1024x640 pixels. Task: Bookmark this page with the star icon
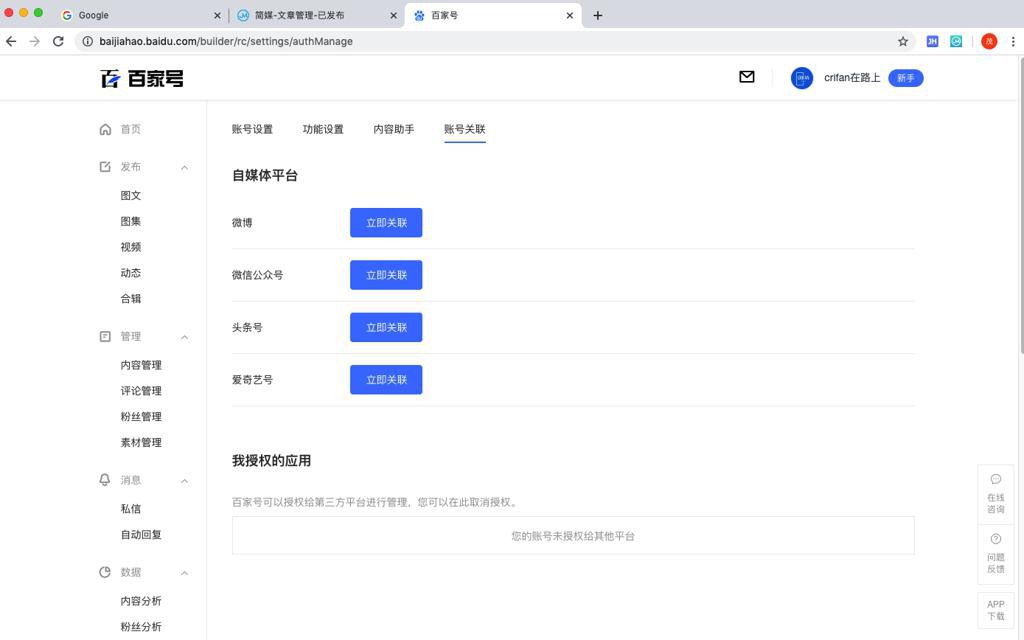(x=903, y=41)
